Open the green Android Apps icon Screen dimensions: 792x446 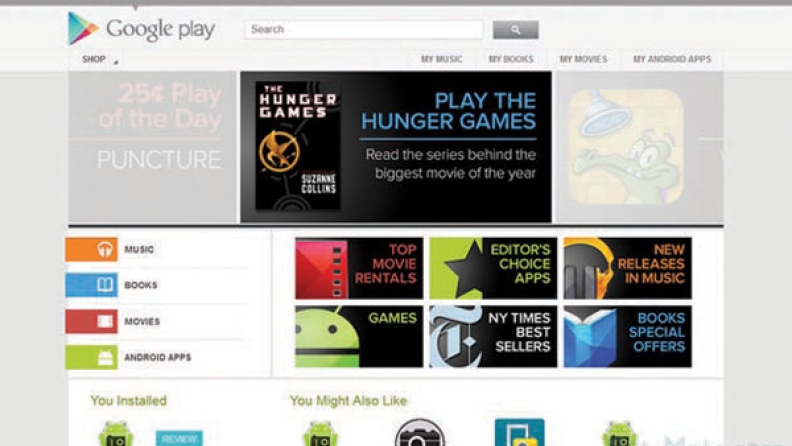tap(91, 357)
